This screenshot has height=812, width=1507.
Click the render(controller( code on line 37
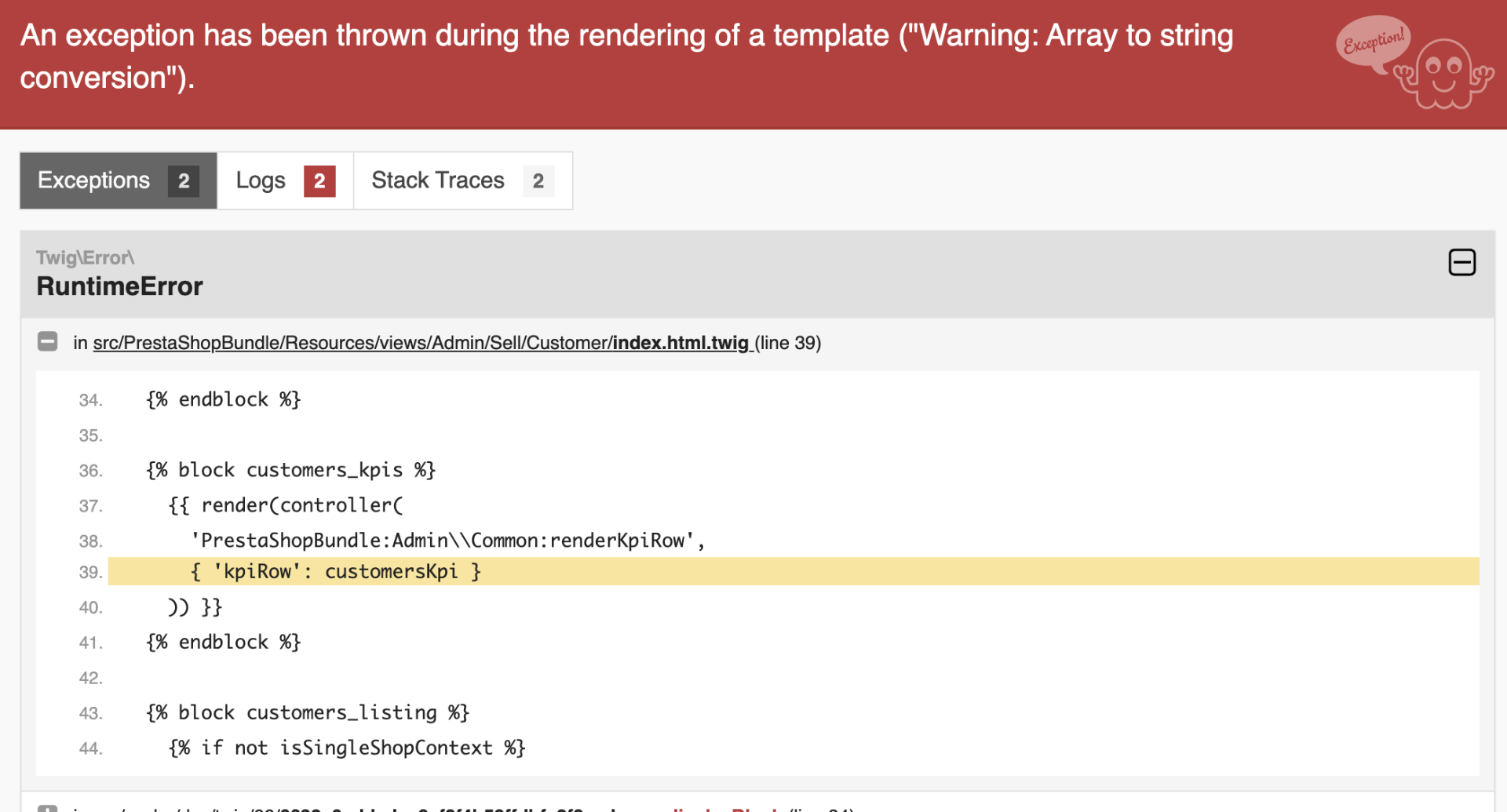286,505
